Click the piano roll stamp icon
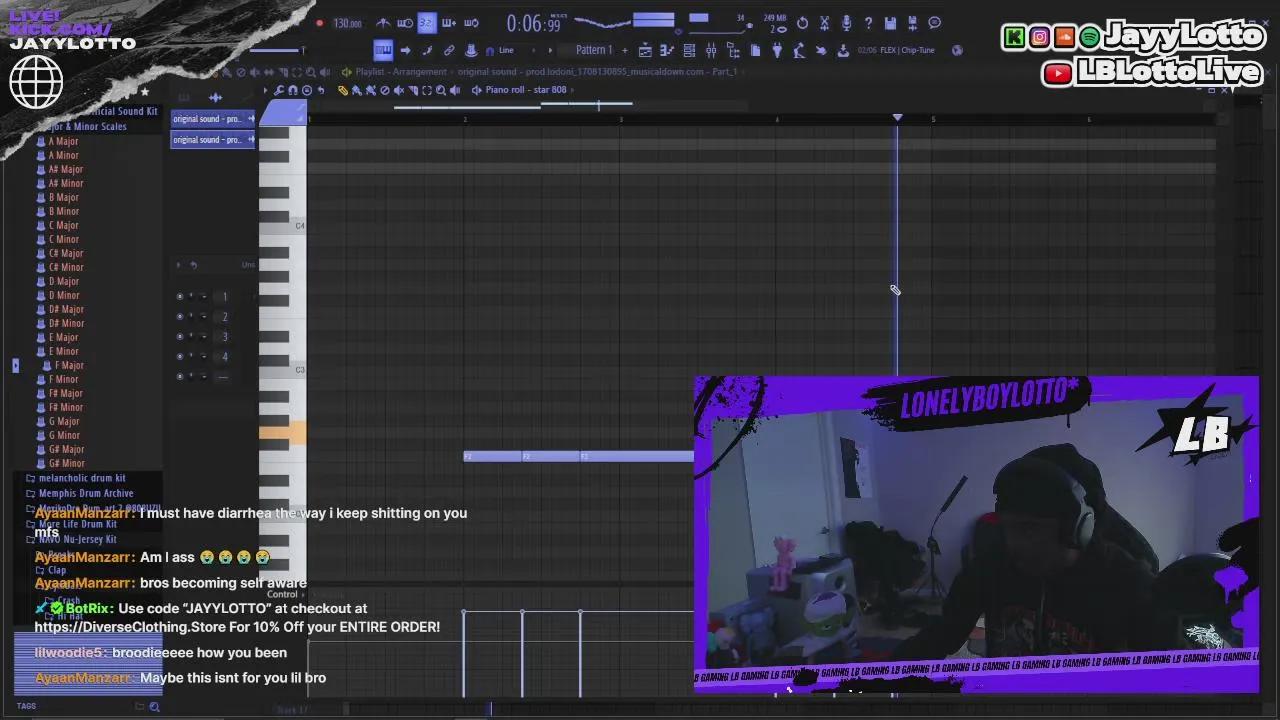The width and height of the screenshot is (1280, 720). coord(307,90)
